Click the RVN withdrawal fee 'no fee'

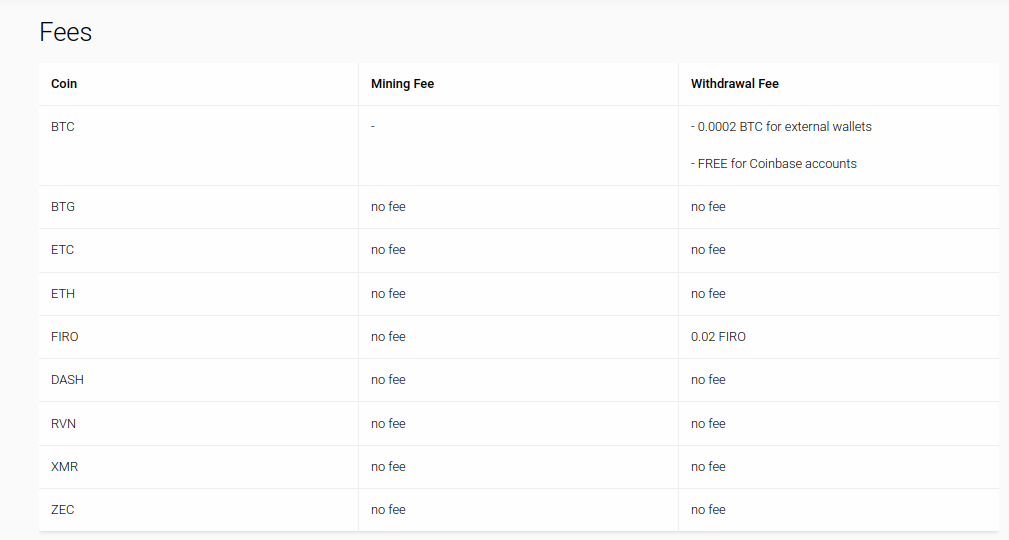click(x=708, y=424)
